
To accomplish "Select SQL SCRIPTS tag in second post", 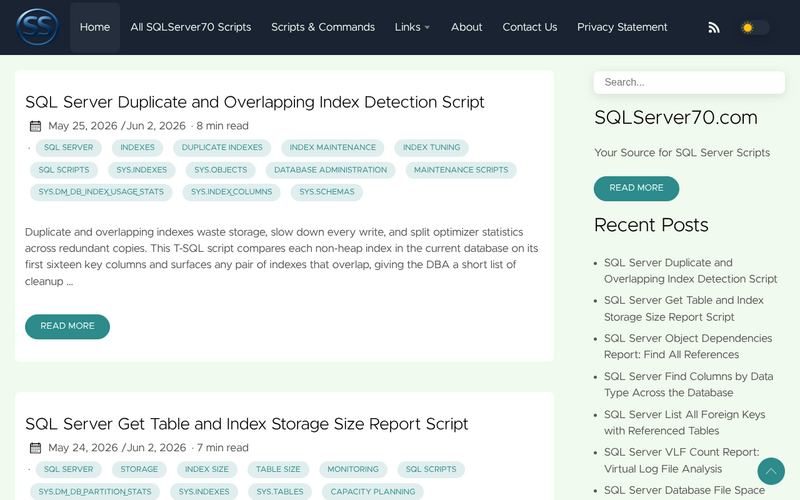I will (x=431, y=469).
